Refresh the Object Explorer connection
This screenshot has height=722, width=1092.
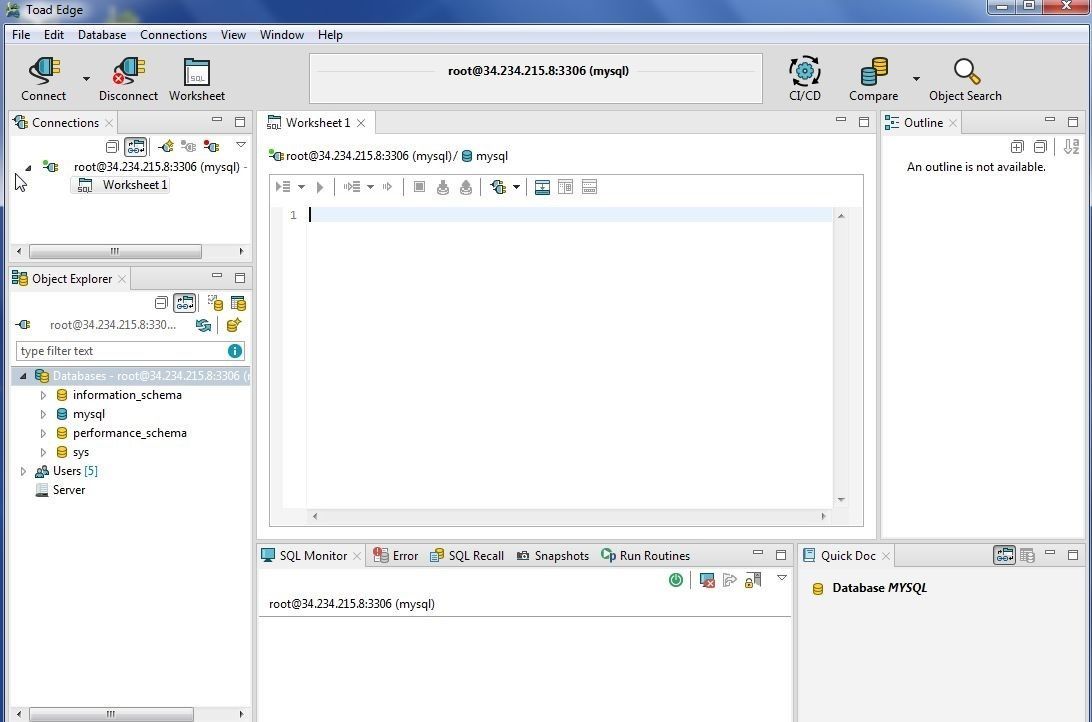click(x=203, y=325)
